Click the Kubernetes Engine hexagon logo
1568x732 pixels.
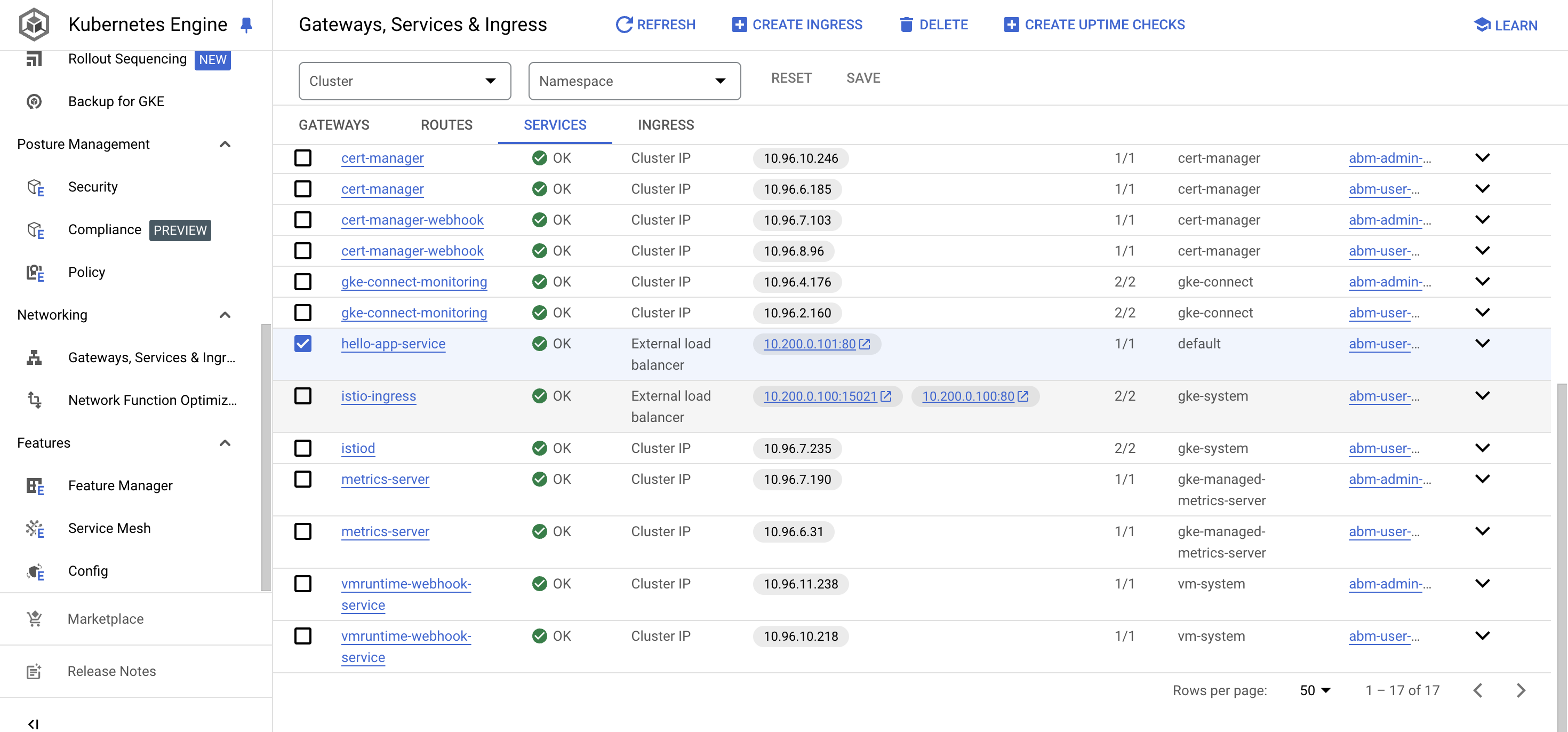click(x=34, y=25)
